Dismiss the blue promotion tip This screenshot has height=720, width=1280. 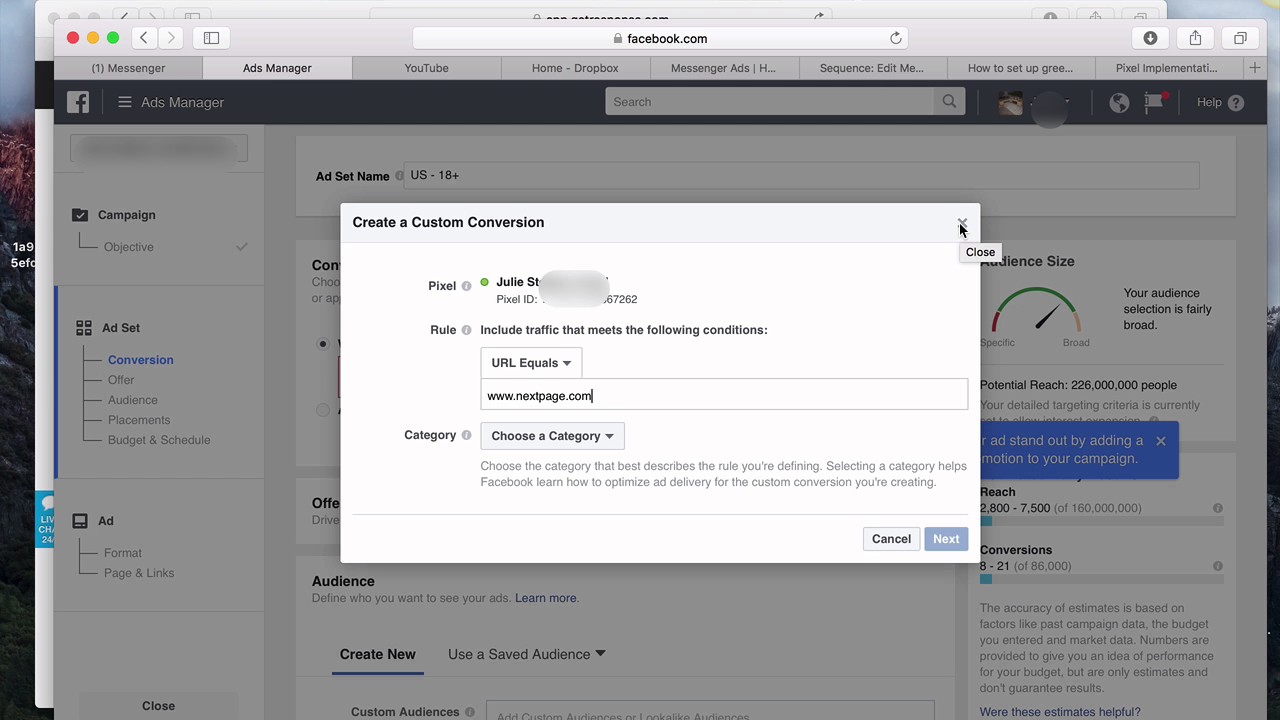point(1160,441)
